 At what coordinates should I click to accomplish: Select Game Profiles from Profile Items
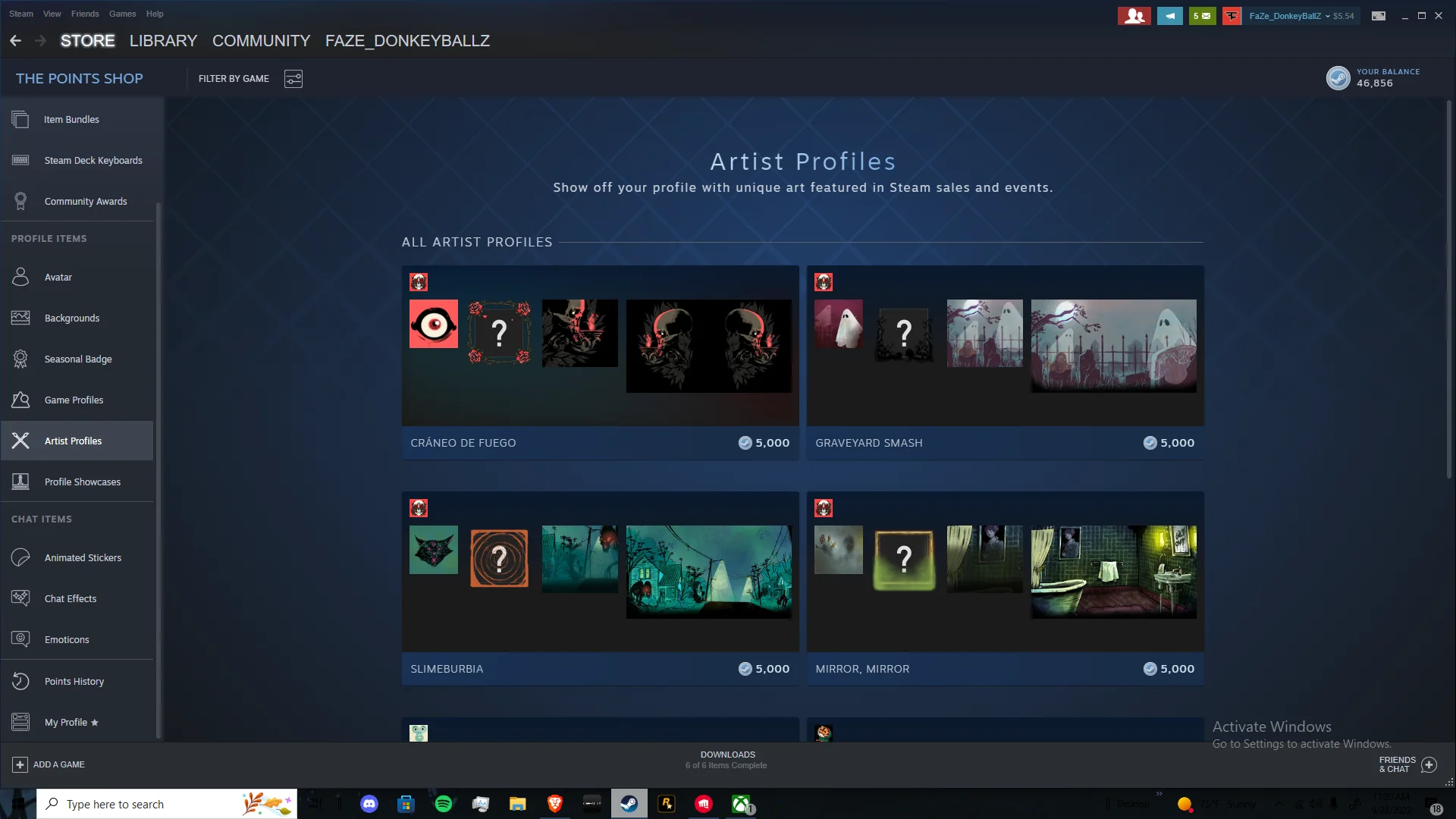coord(74,400)
